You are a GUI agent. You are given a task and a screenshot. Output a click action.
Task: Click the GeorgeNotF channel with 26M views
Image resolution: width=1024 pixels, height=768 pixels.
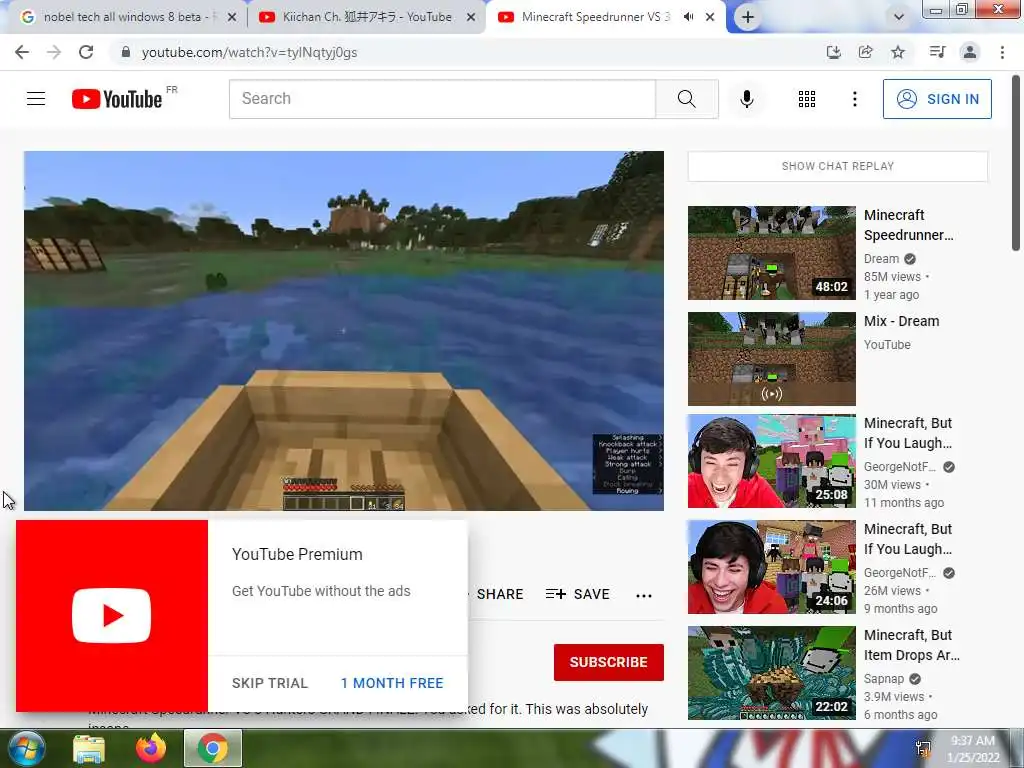(899, 573)
